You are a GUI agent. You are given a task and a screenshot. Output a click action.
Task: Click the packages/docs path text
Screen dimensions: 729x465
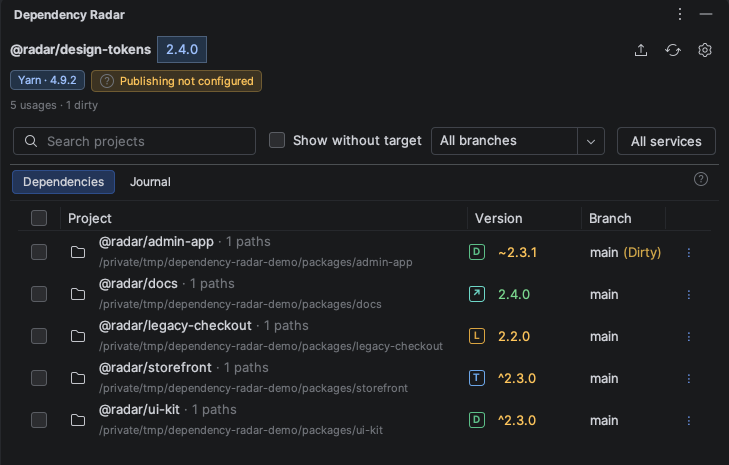coord(240,304)
